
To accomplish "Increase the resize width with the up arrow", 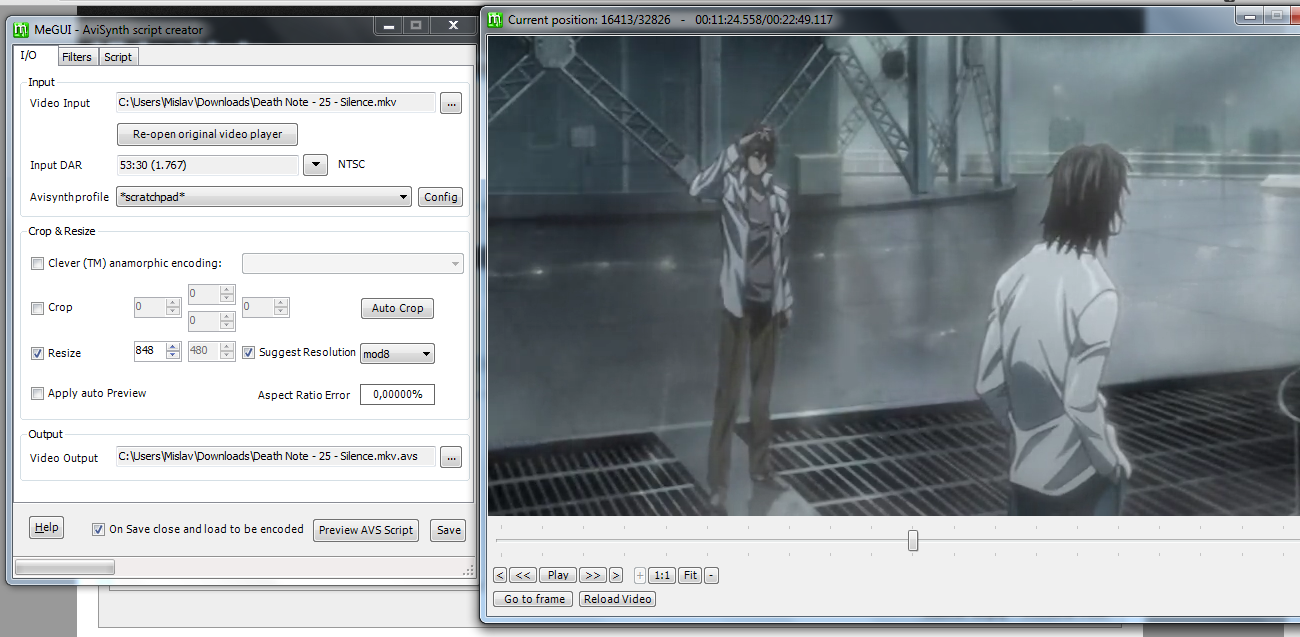I will pyautogui.click(x=174, y=347).
